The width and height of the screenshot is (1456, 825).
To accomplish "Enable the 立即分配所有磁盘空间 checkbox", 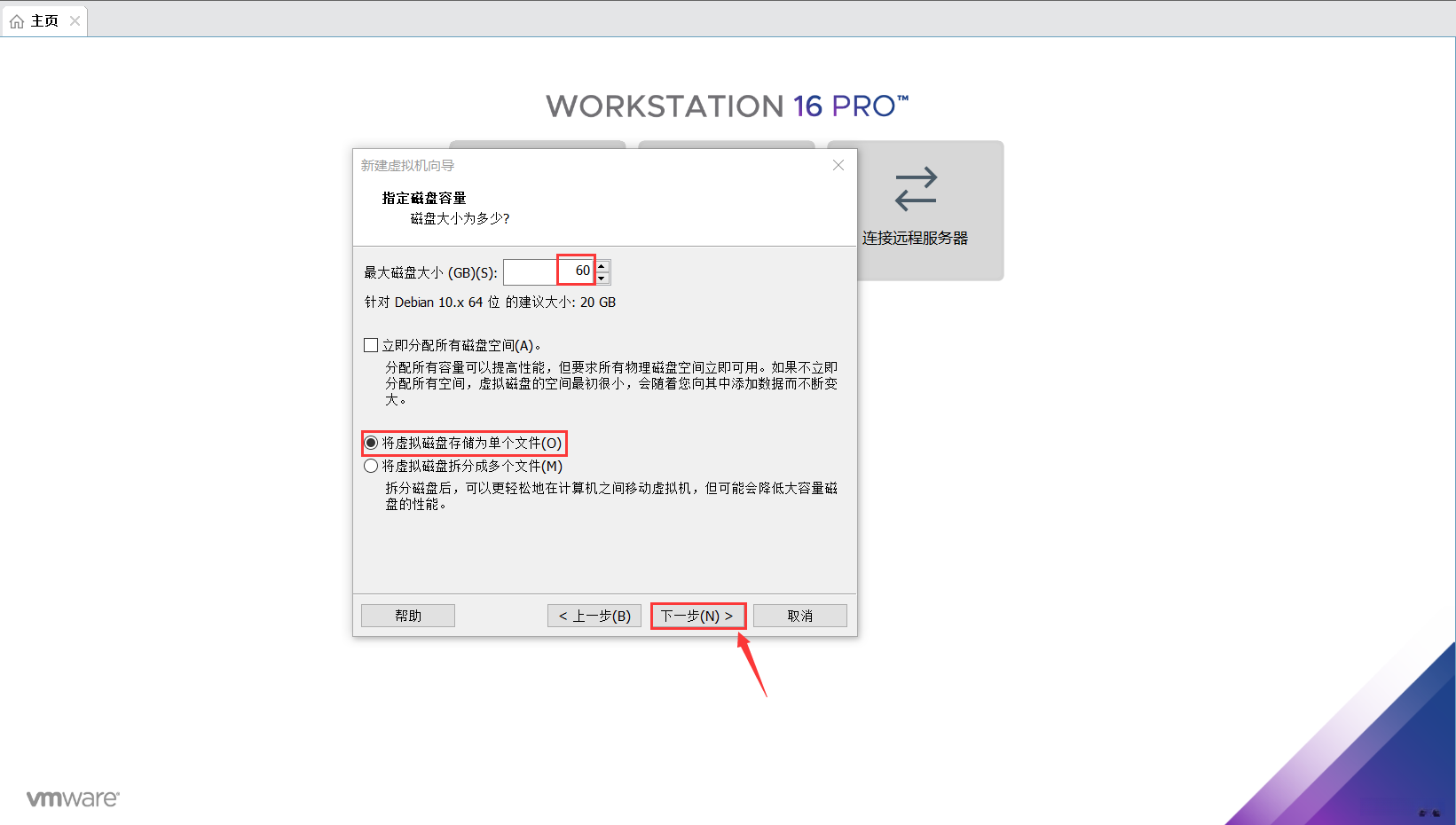I will click(370, 344).
